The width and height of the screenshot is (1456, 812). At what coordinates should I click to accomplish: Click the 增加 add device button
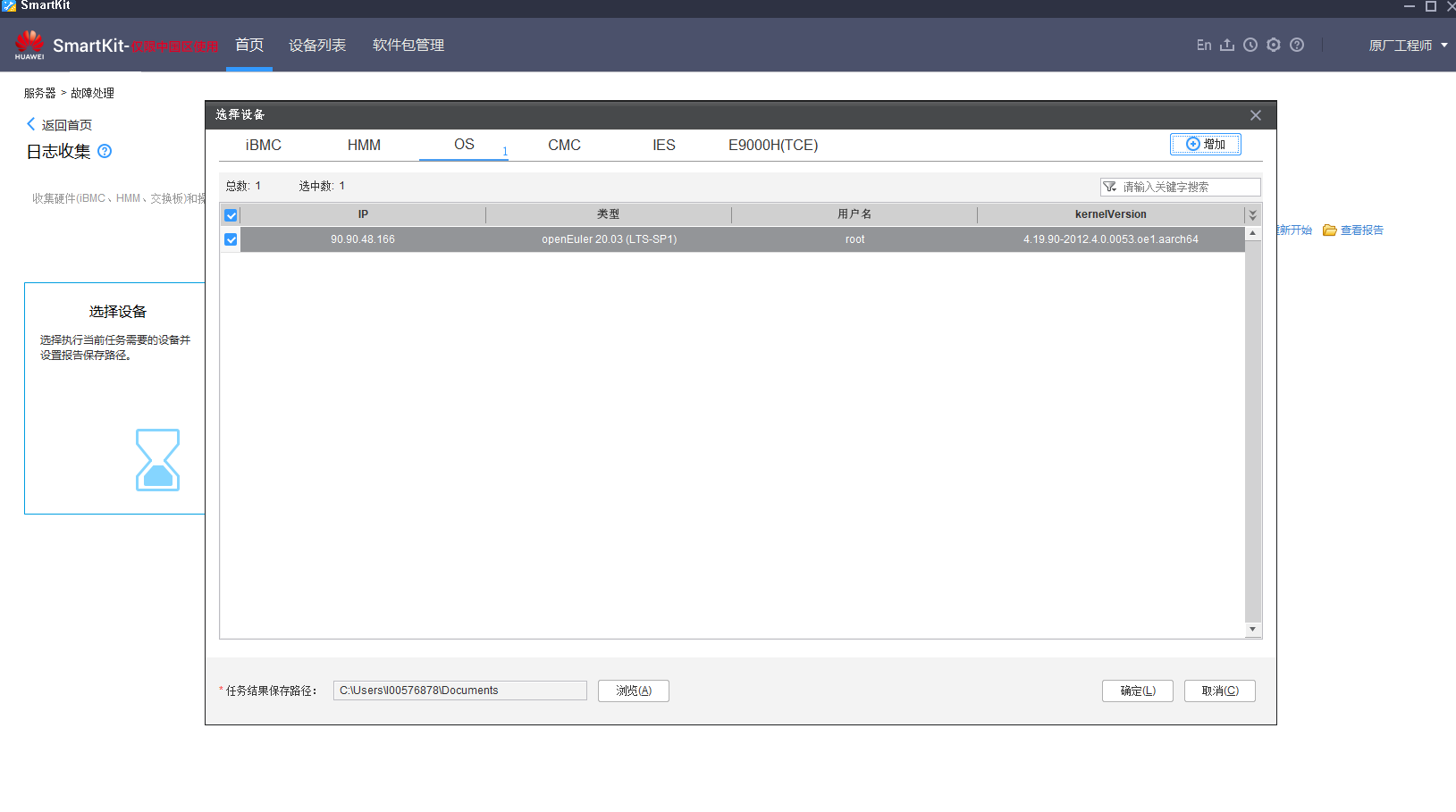coord(1206,144)
